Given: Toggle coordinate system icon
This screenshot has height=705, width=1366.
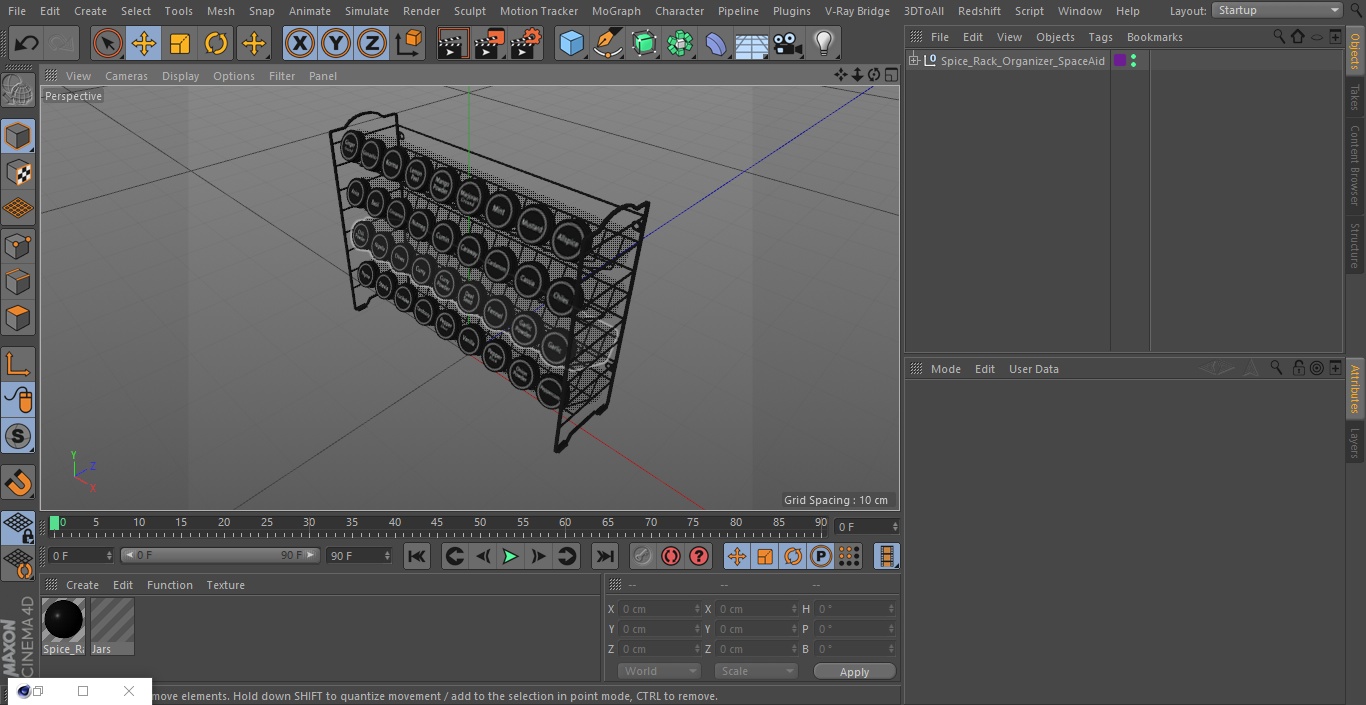Looking at the screenshot, I should click(408, 43).
